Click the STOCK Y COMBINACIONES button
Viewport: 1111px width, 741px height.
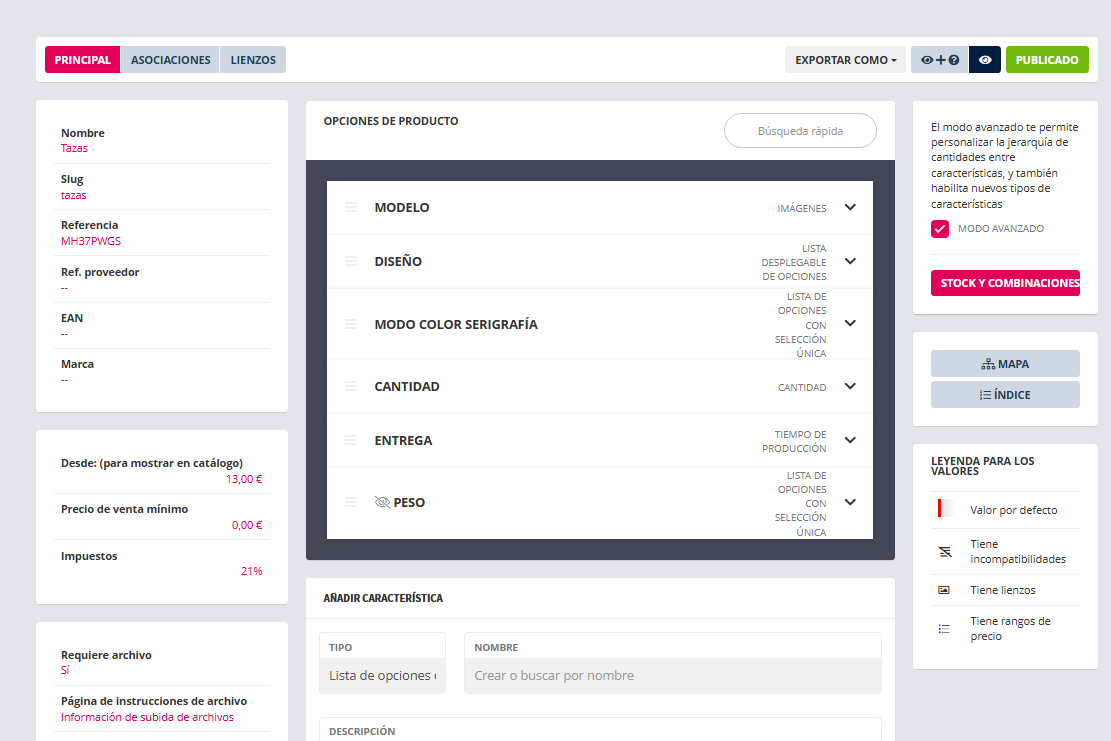(1005, 283)
